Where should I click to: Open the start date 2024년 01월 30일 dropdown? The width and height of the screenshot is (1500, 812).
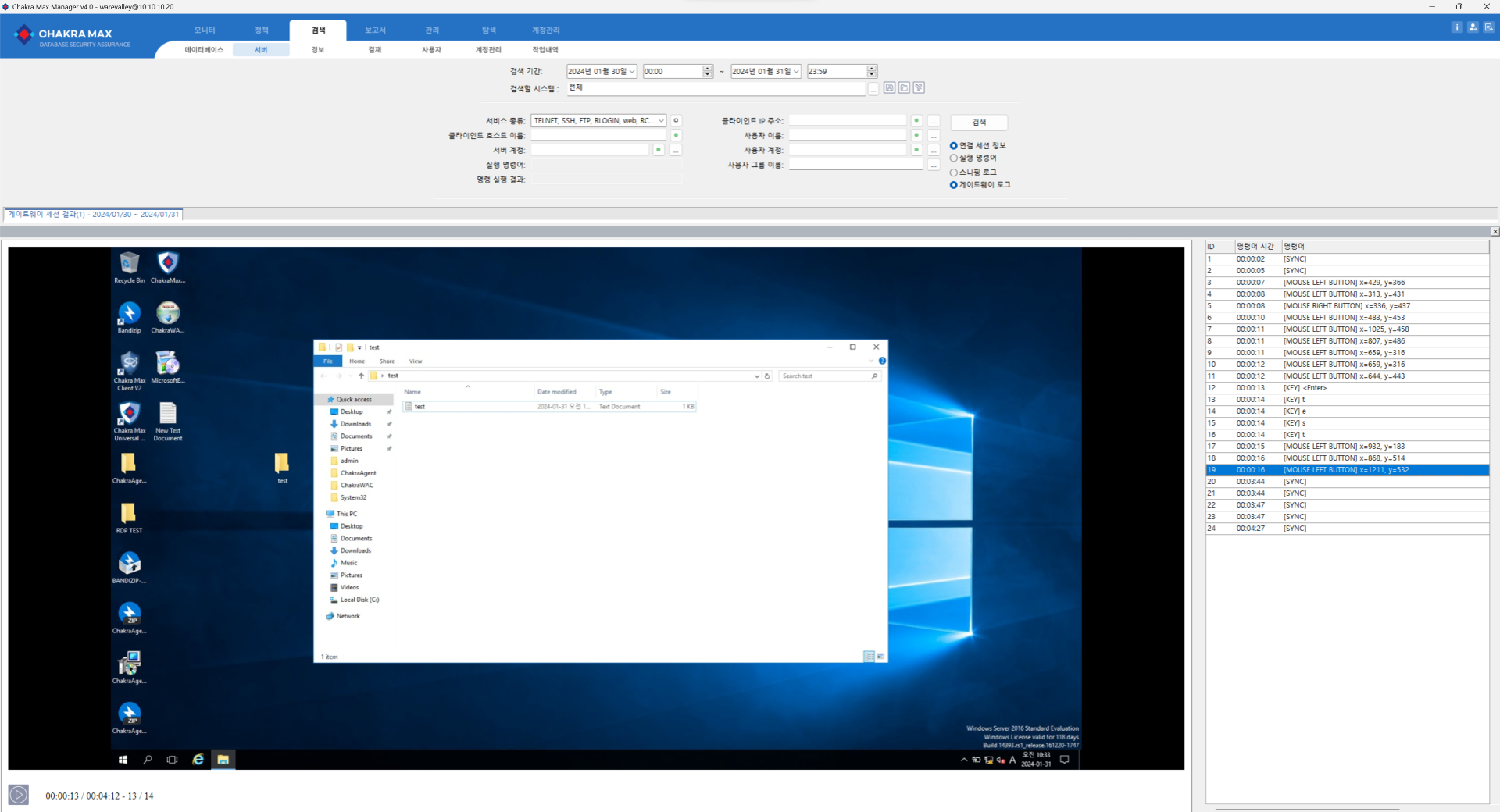click(632, 72)
